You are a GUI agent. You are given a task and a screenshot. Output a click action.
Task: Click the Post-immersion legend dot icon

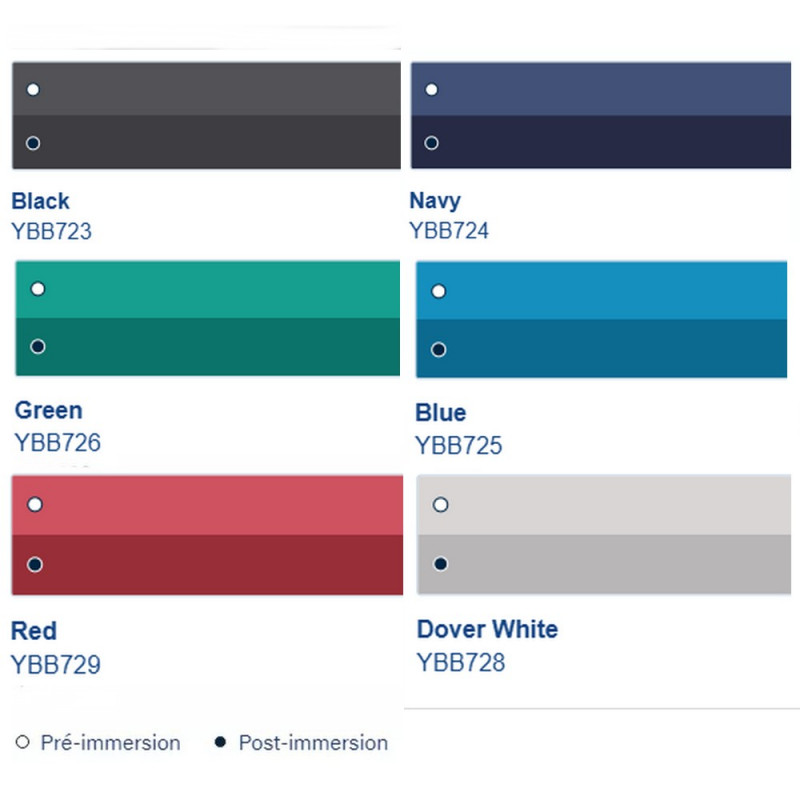[220, 743]
